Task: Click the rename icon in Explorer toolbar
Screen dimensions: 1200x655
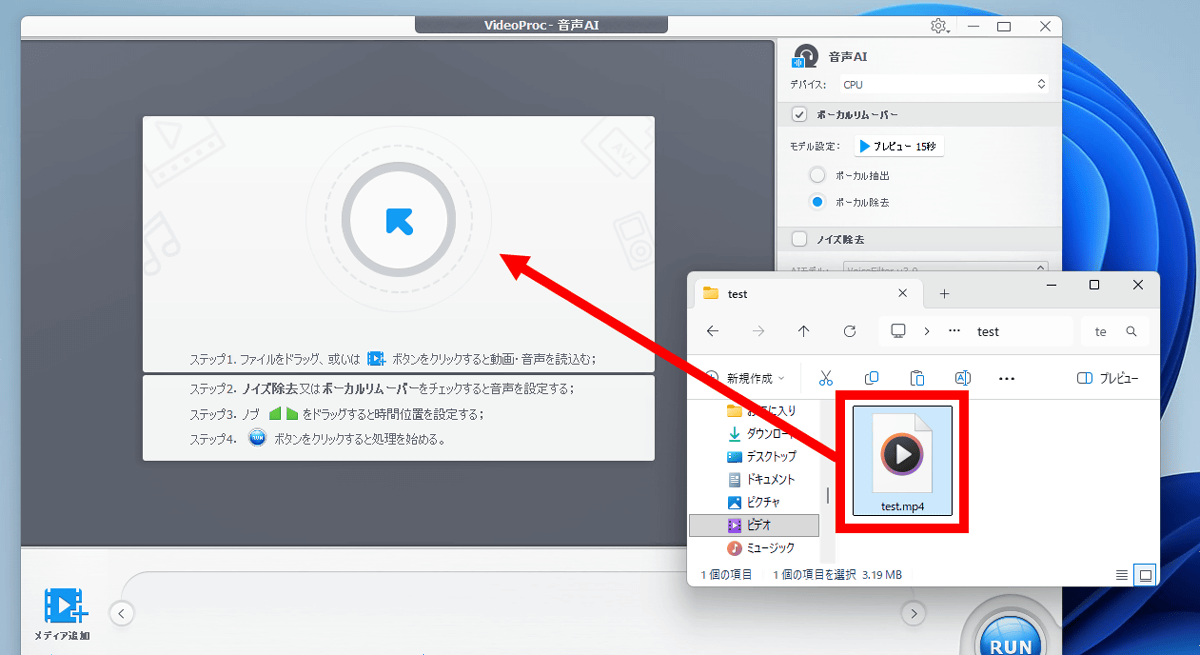Action: [962, 378]
